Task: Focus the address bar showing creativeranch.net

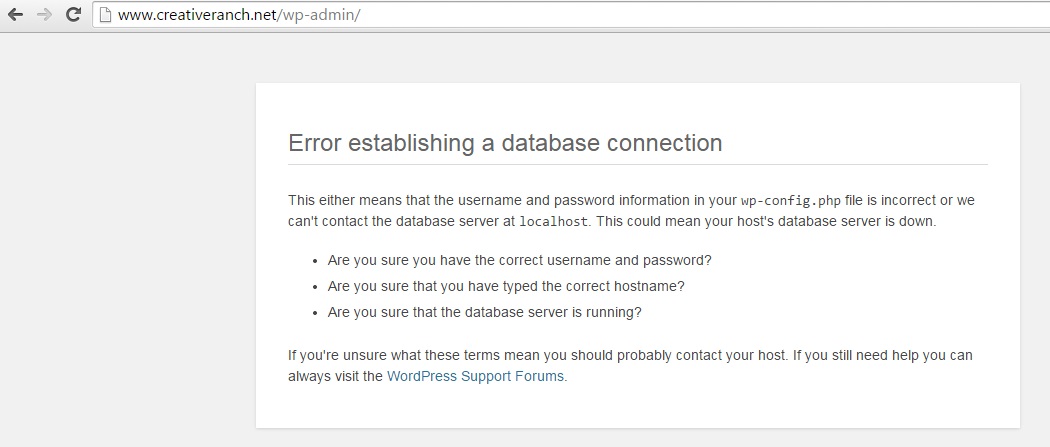Action: (x=571, y=14)
